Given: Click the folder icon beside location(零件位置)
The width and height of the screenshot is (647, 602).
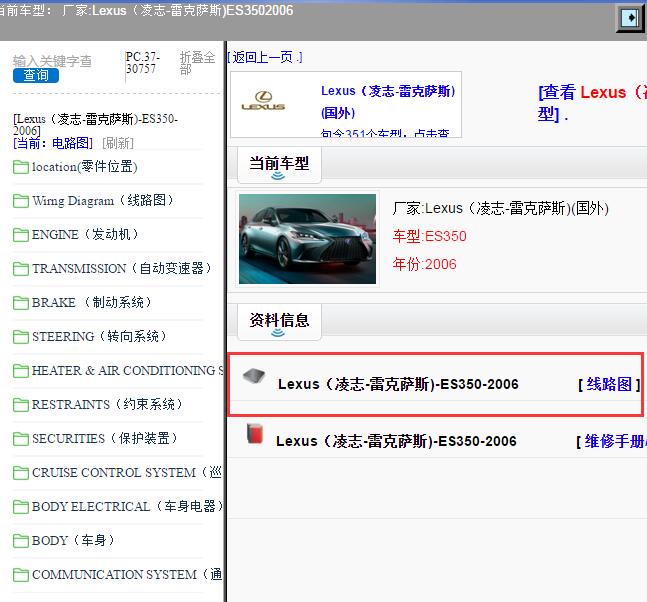Looking at the screenshot, I should click(21, 167).
